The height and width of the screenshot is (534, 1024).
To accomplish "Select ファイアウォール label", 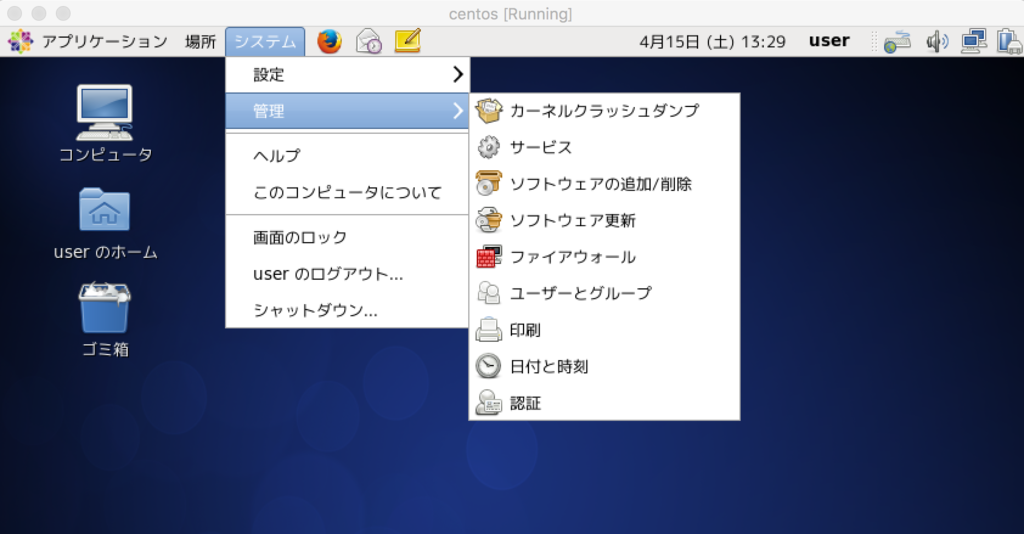I will tap(573, 257).
